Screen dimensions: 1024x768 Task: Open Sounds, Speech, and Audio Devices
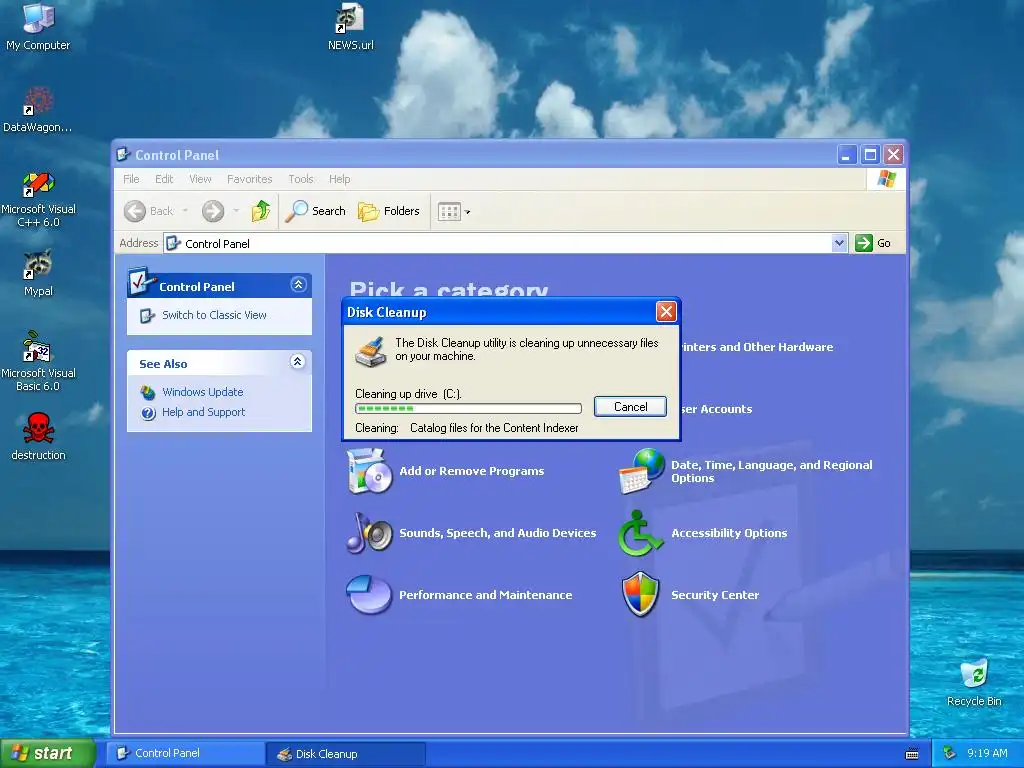(x=498, y=533)
